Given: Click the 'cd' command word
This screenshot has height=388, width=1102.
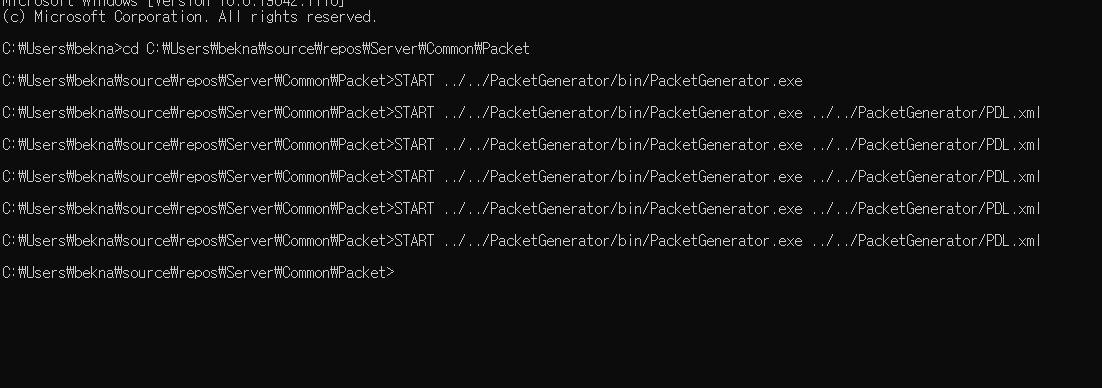Looking at the screenshot, I should (131, 49).
